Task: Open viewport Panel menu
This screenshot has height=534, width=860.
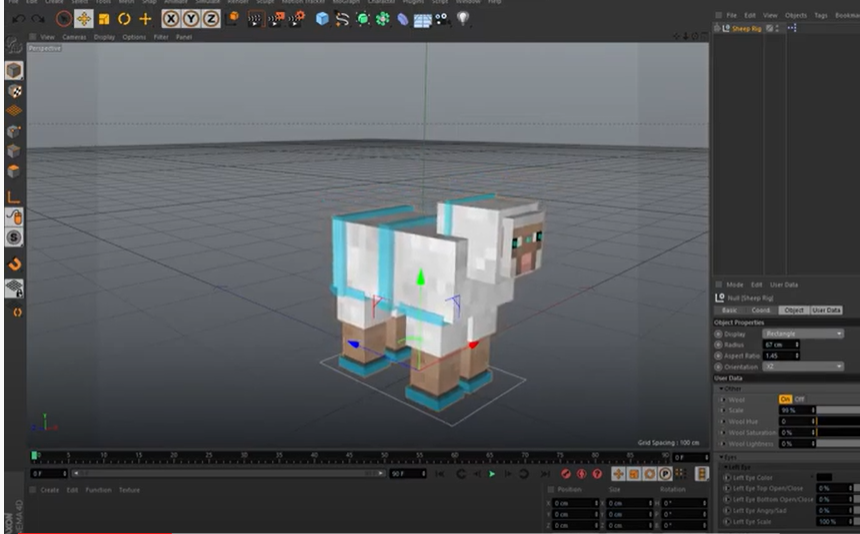Action: coord(184,37)
